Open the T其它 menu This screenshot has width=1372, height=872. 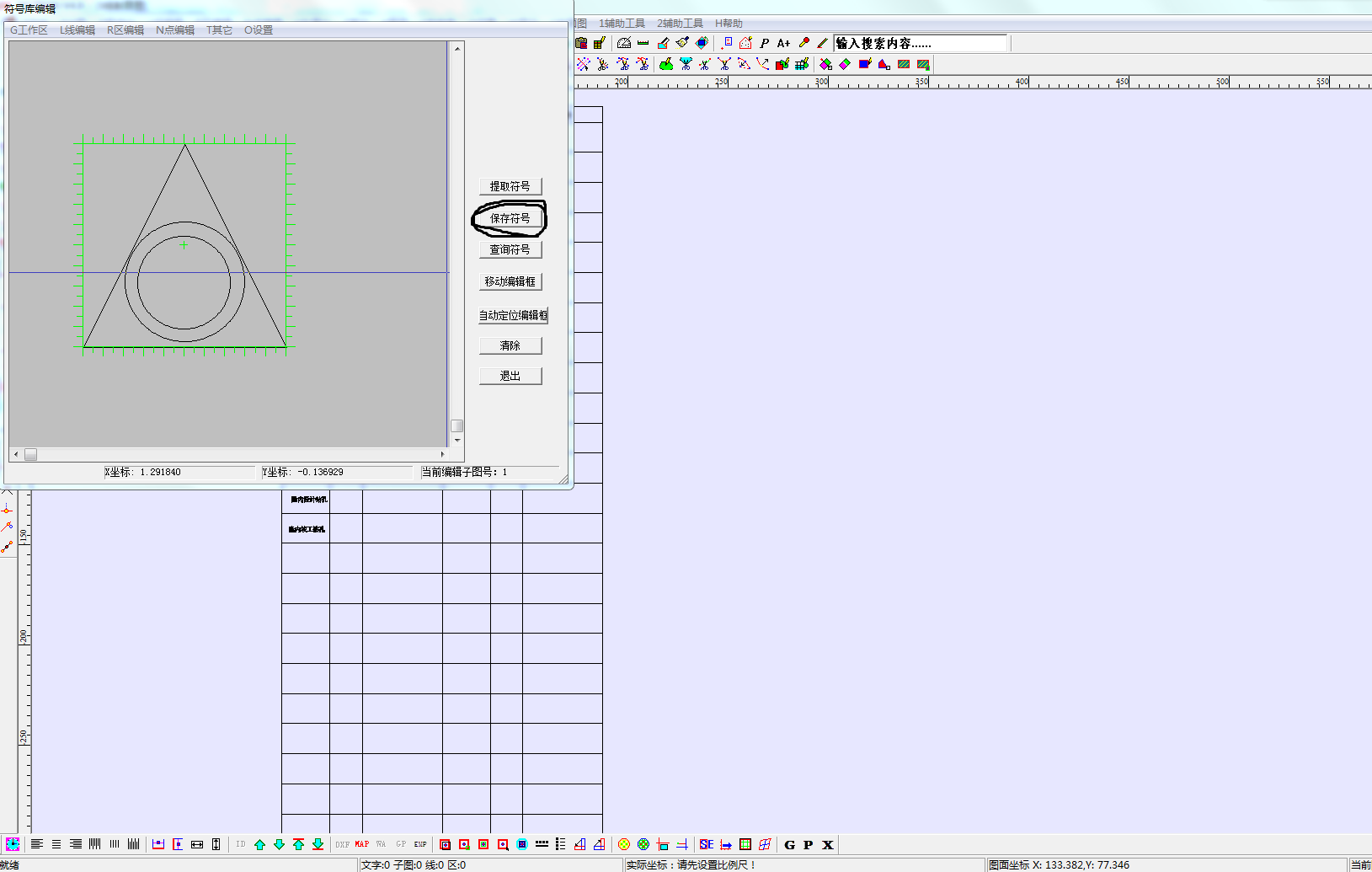[x=219, y=29]
